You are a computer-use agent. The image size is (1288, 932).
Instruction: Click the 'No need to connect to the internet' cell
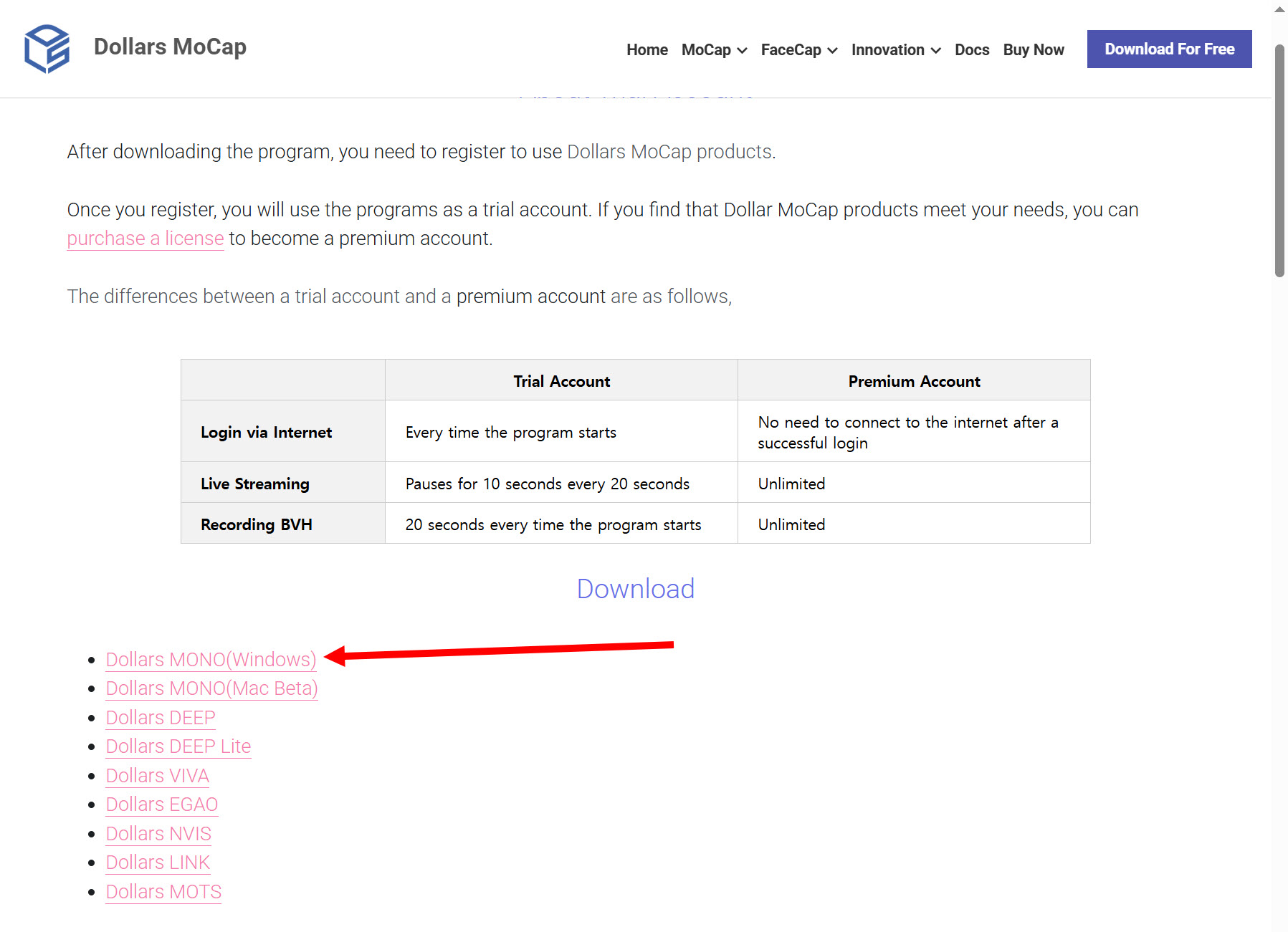point(914,431)
